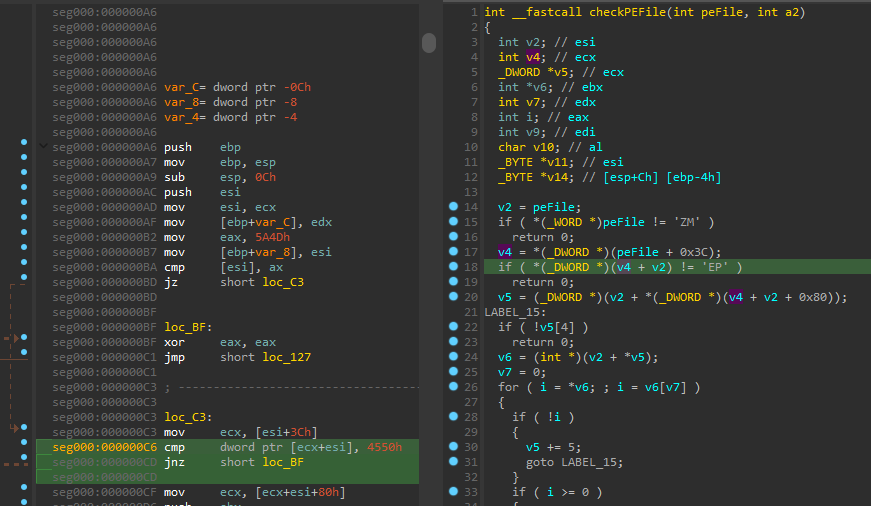Click breakpoint dot beside cmp dword ptr 4550h line
This screenshot has height=506, width=871.
pos(24,442)
